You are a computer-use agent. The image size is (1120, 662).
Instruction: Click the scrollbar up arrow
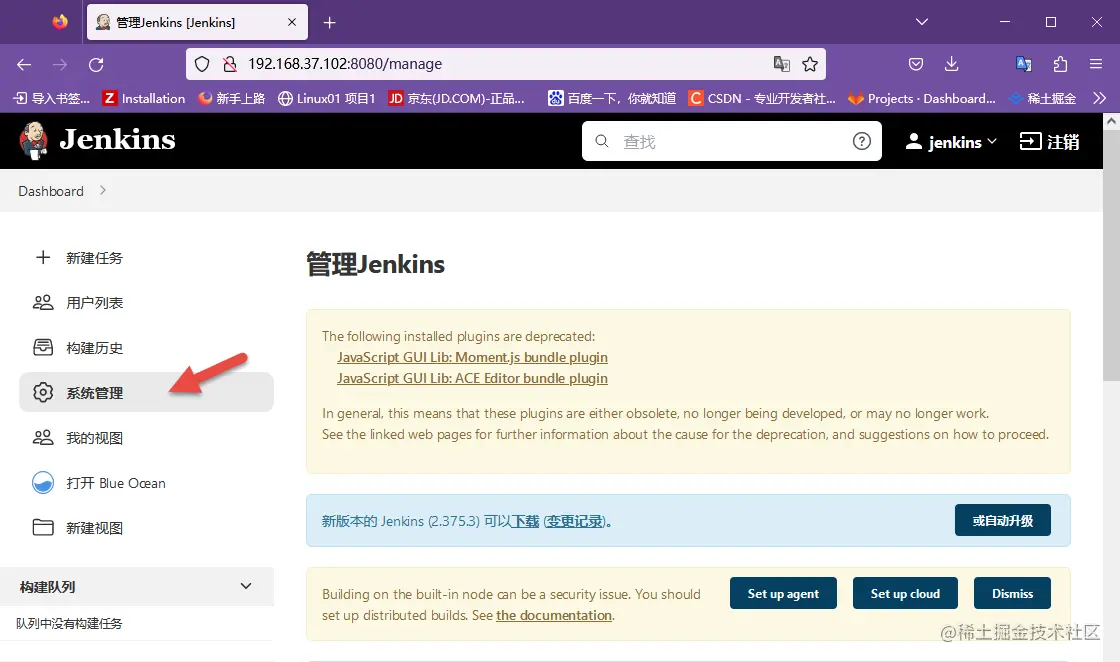pyautogui.click(x=1111, y=121)
